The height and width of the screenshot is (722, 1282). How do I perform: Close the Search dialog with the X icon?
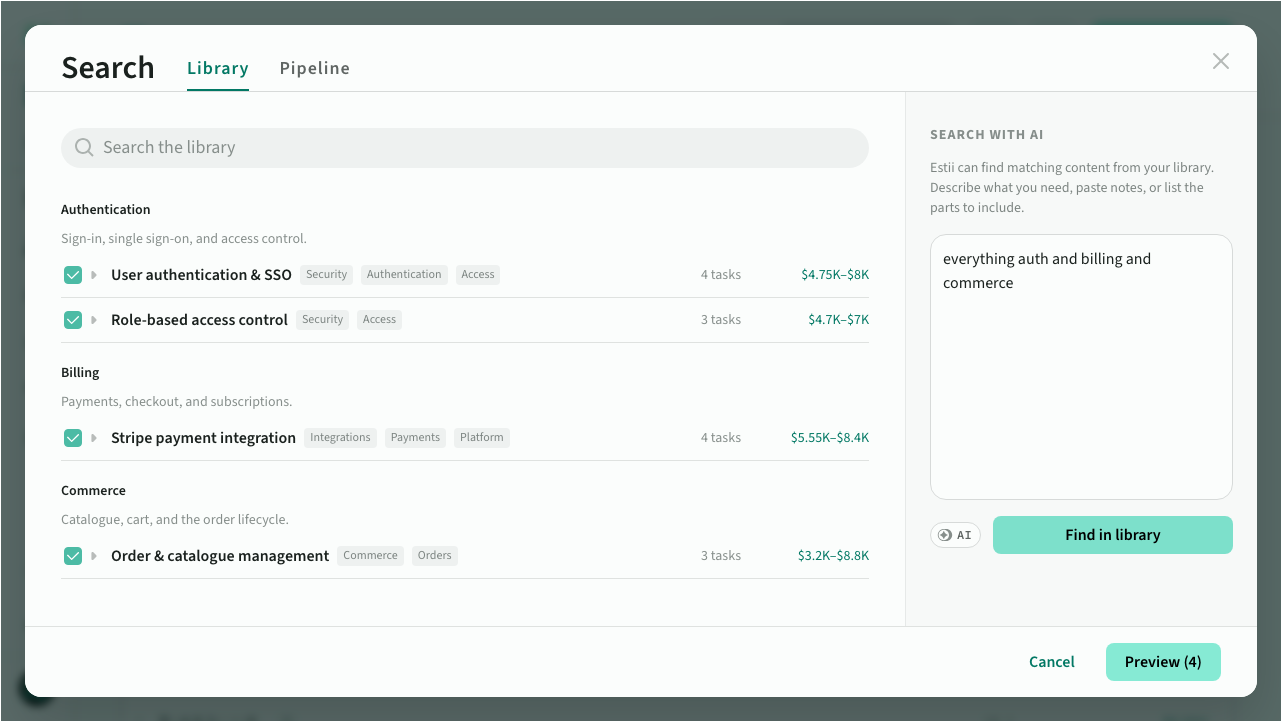pos(1221,61)
